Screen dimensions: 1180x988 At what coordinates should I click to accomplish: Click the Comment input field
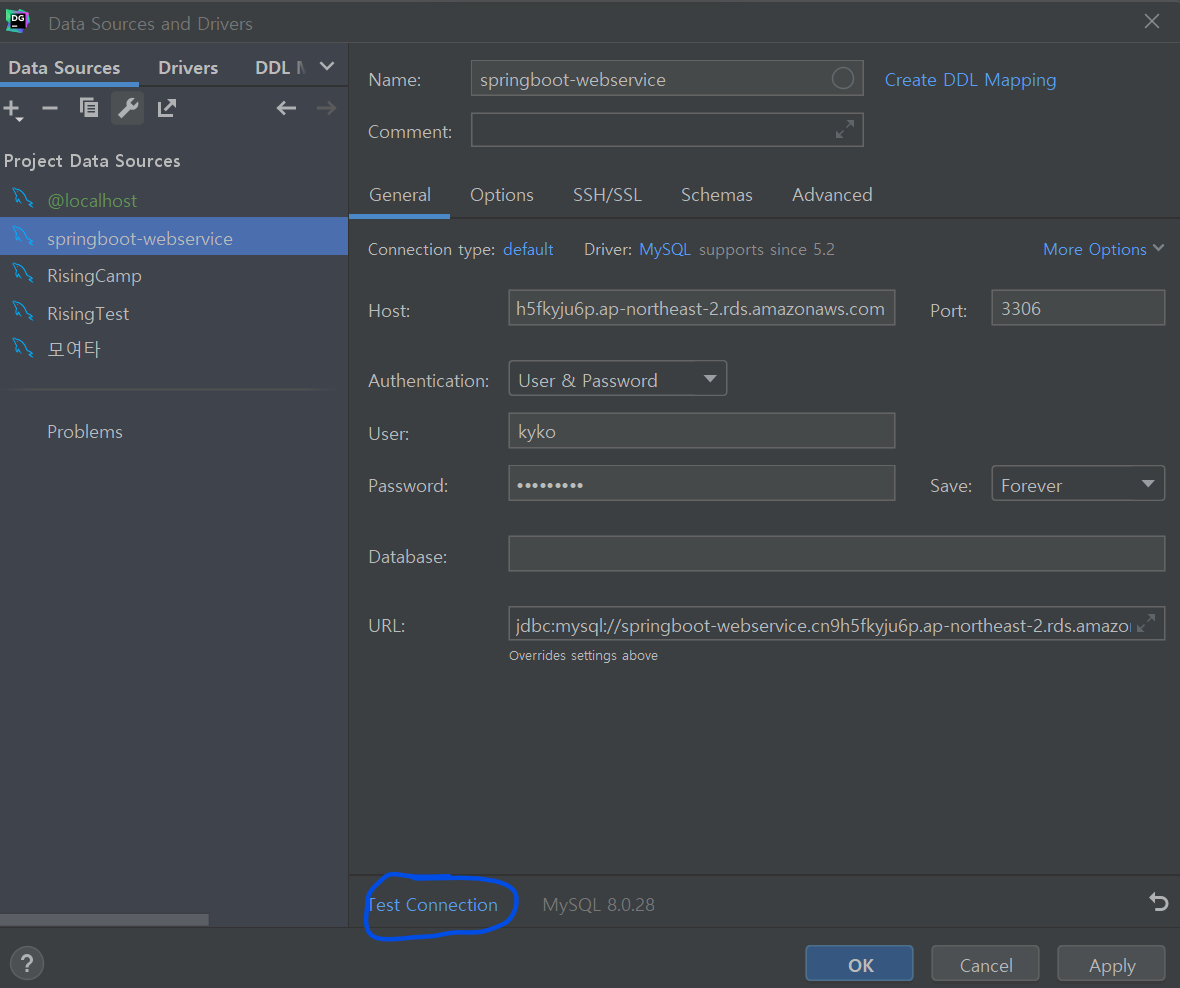point(667,129)
